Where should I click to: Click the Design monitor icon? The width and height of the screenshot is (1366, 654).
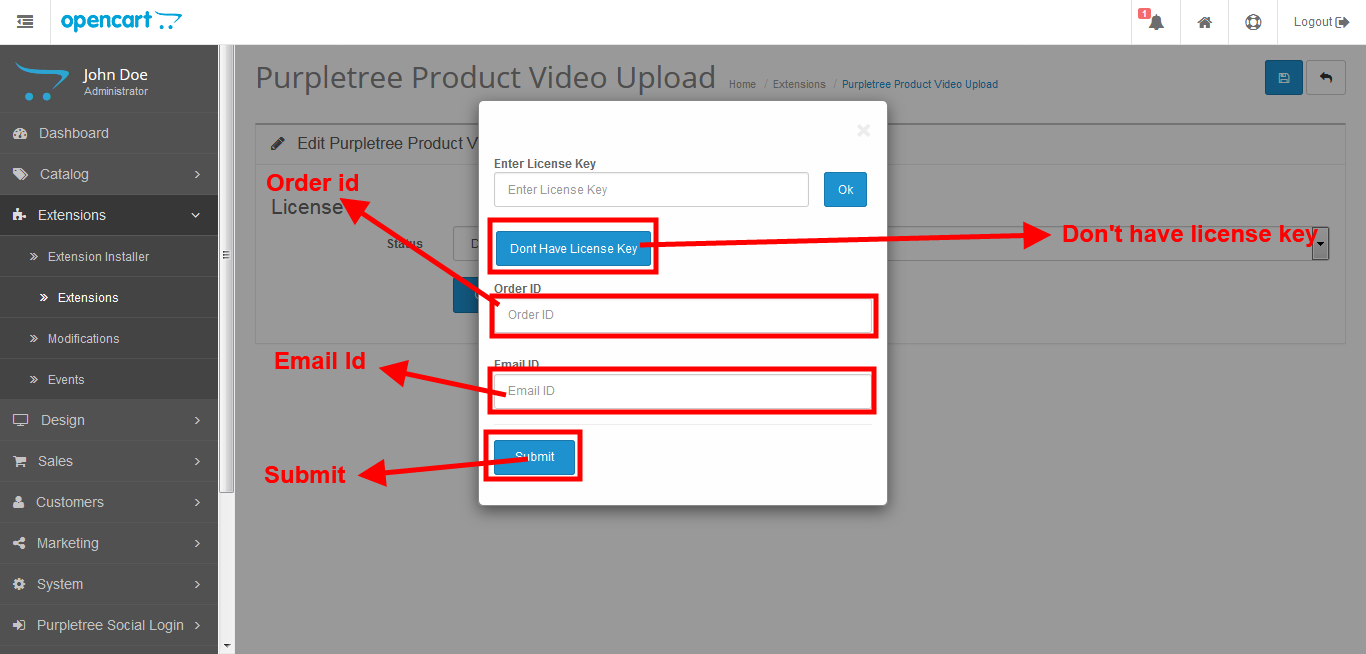20,420
